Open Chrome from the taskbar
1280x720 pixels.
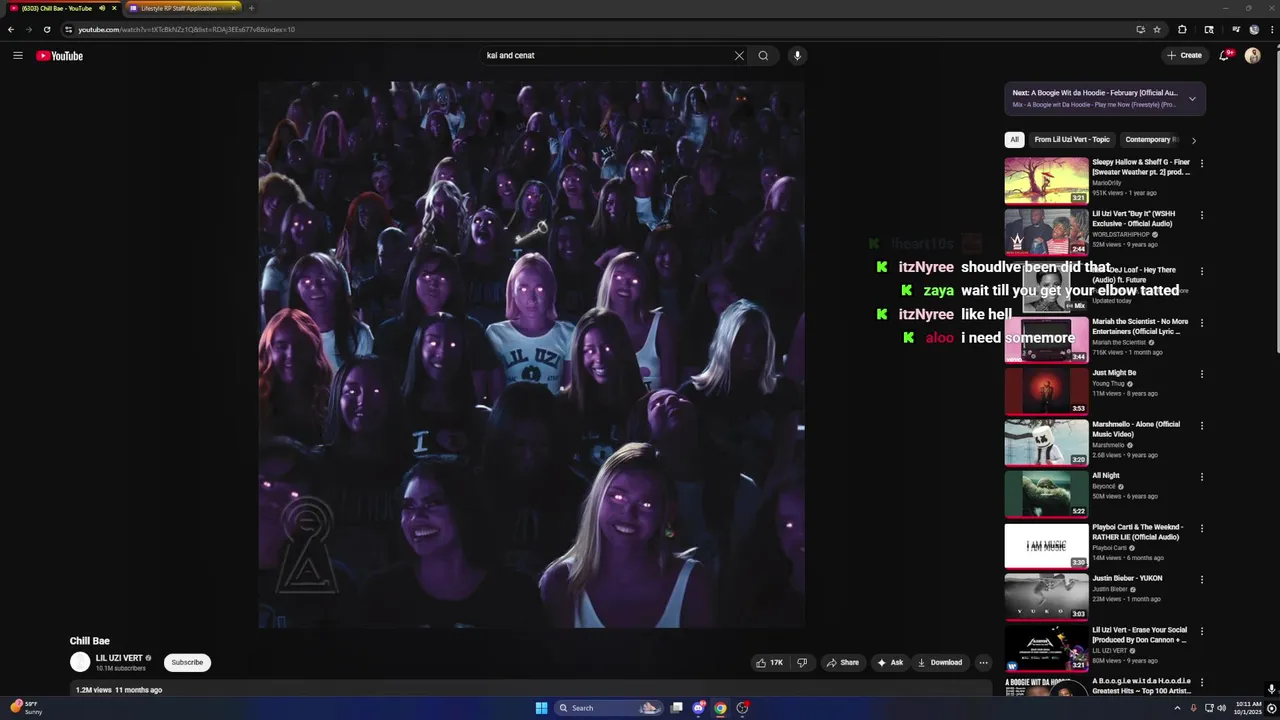720,708
